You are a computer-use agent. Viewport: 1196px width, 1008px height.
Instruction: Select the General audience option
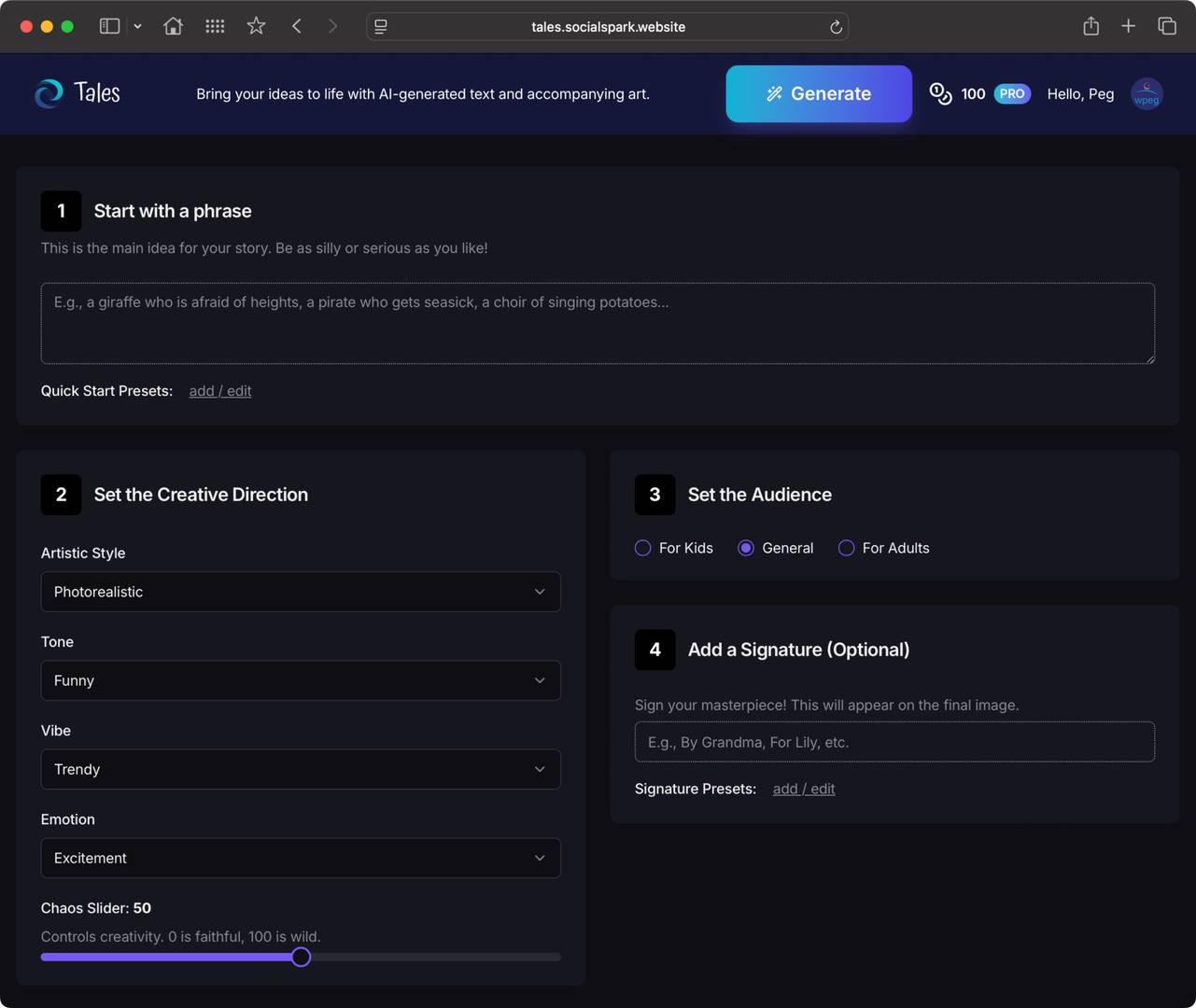coord(746,548)
